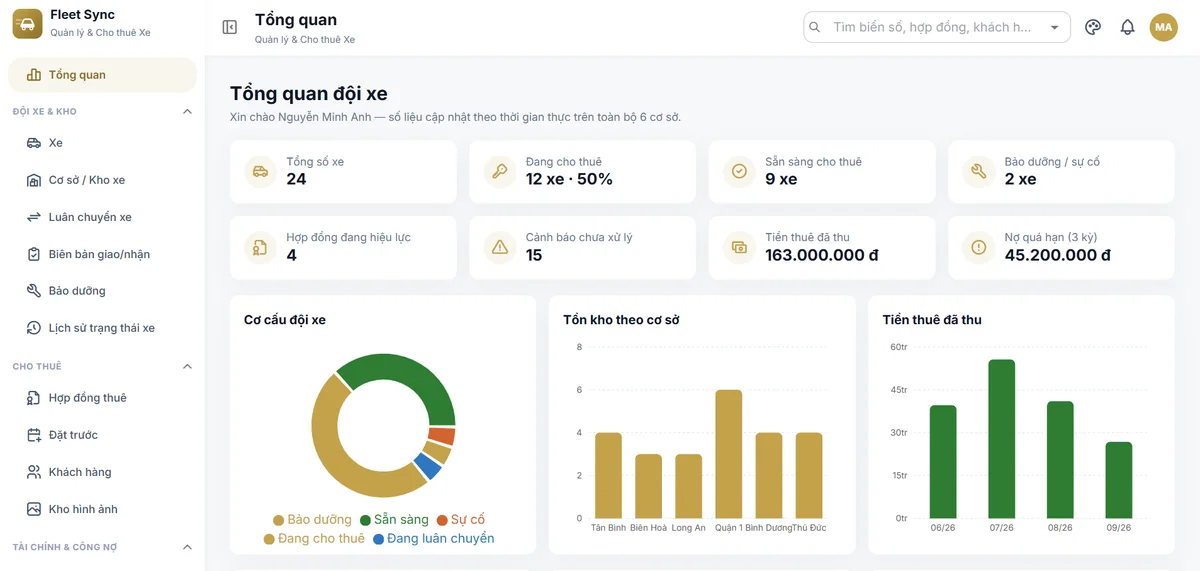The image size is (1200, 571).
Task: Open the search box dropdown arrow
Action: [x=1054, y=27]
